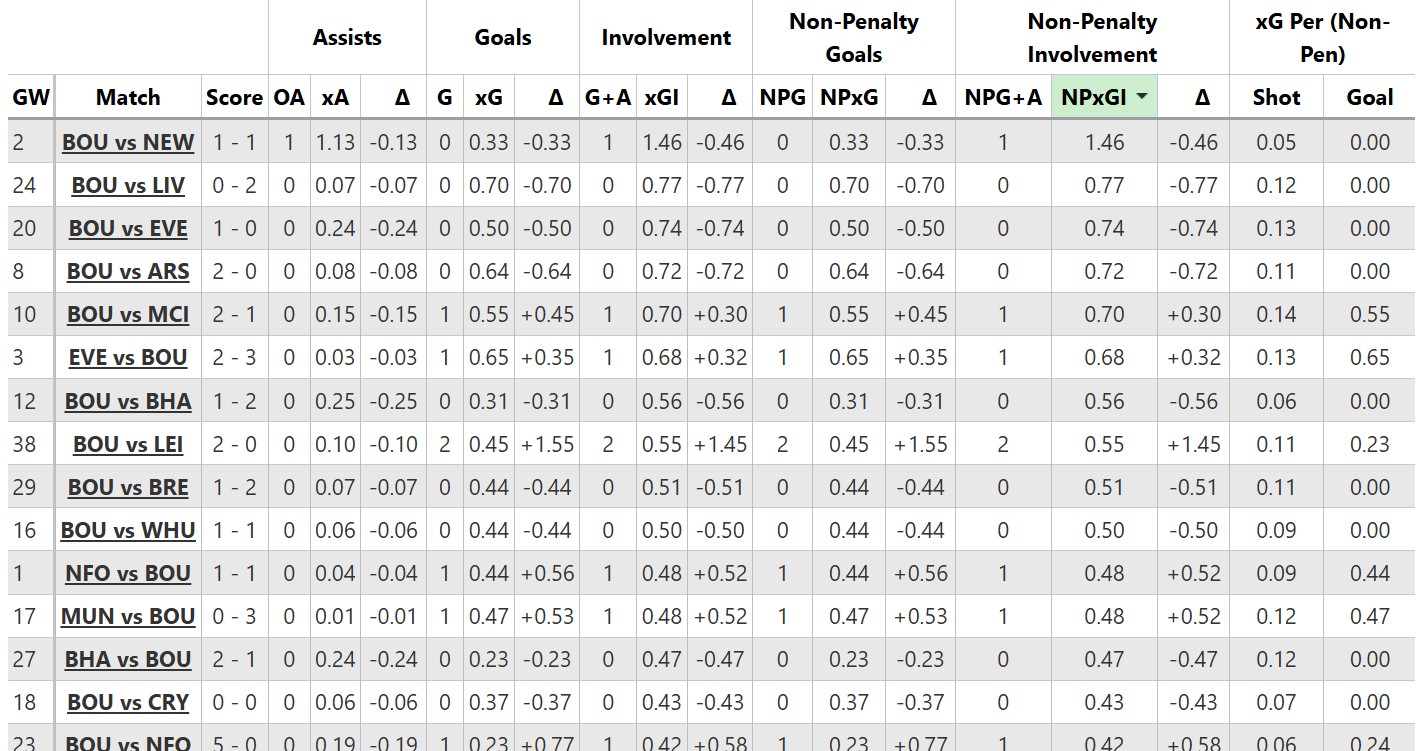Open the NFO vs BOU match link
Screen dimensions: 1417x751
tap(128, 573)
